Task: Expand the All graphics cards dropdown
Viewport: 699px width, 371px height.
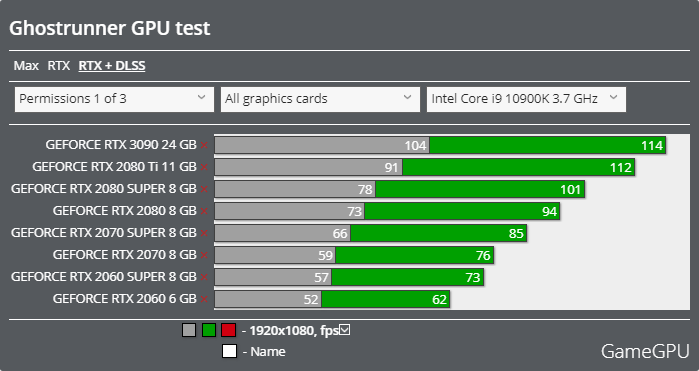Action: (320, 99)
